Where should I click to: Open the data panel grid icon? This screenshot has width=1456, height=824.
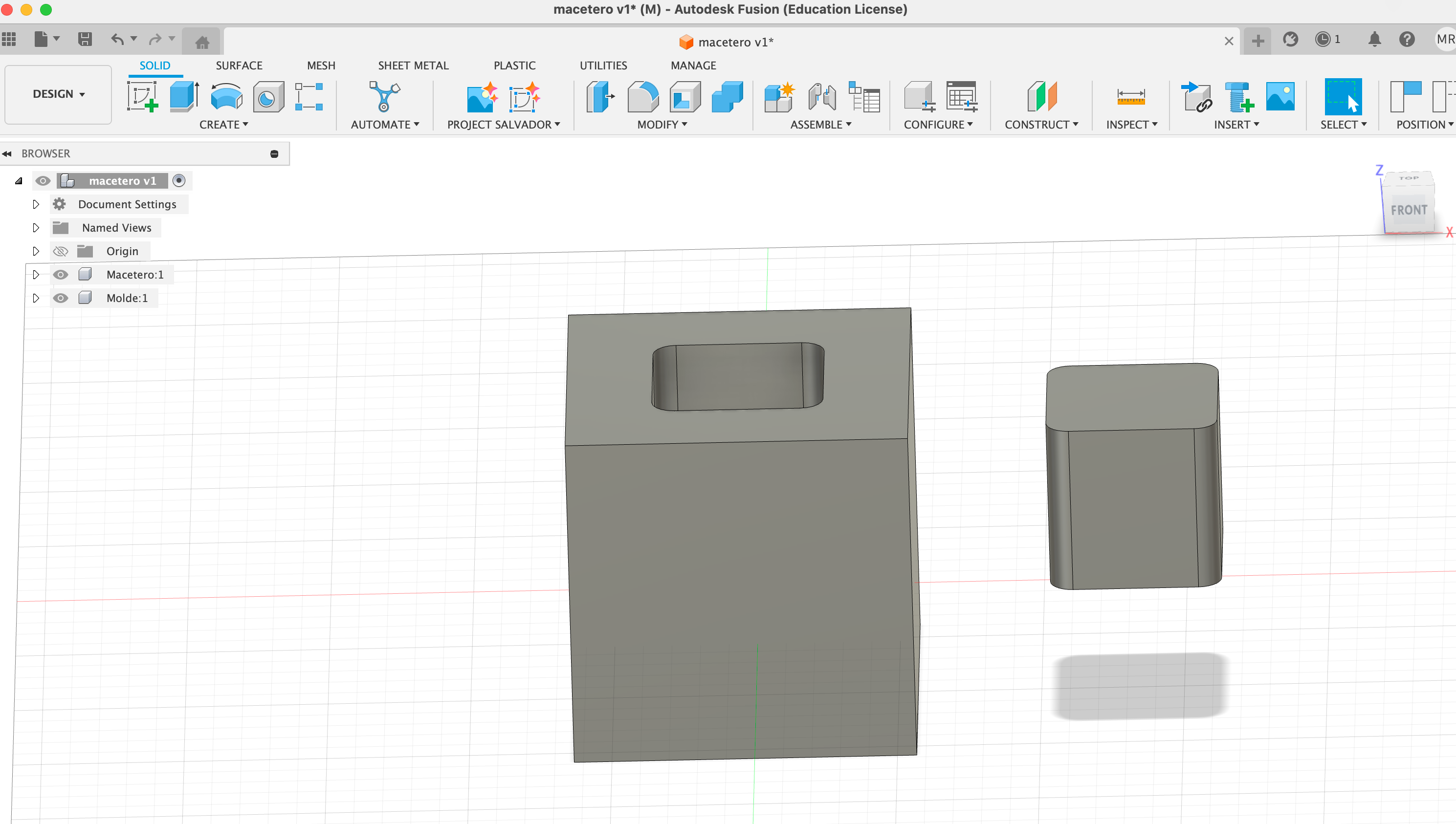(9, 40)
